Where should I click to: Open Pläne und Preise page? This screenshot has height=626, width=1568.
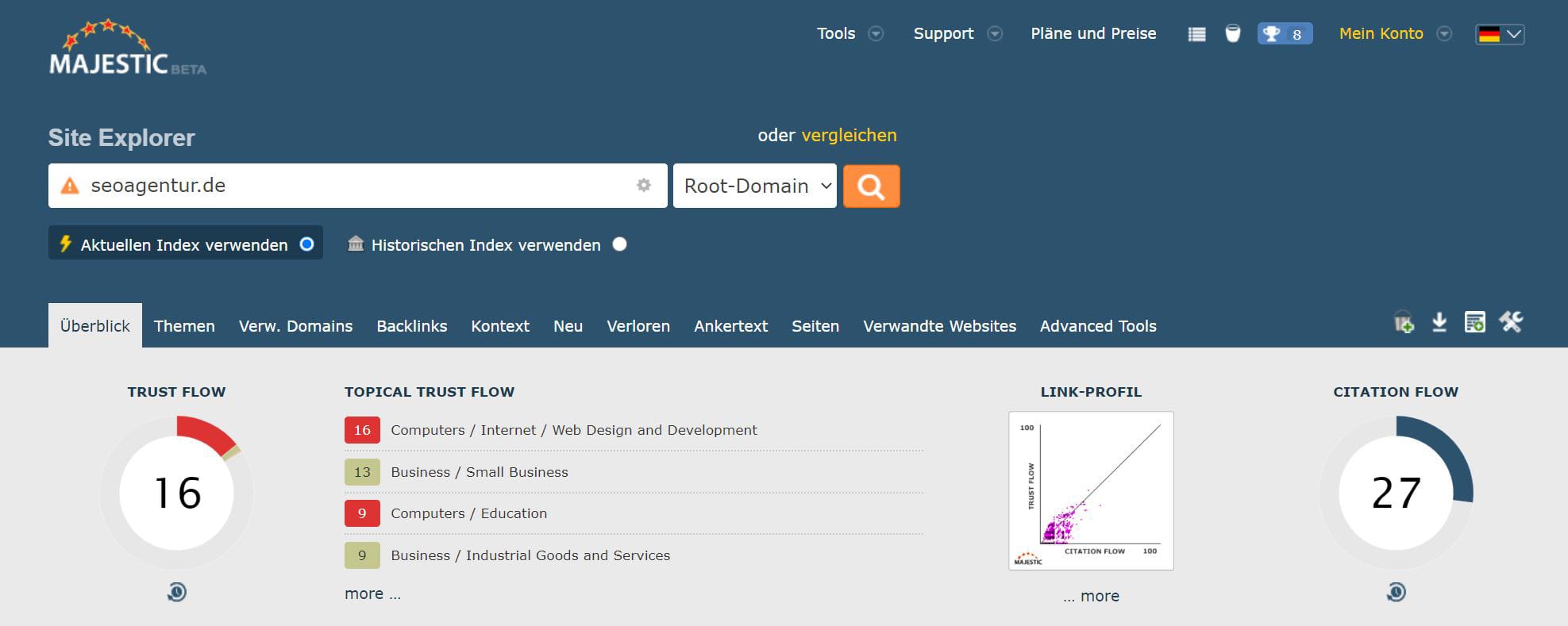(x=1093, y=33)
